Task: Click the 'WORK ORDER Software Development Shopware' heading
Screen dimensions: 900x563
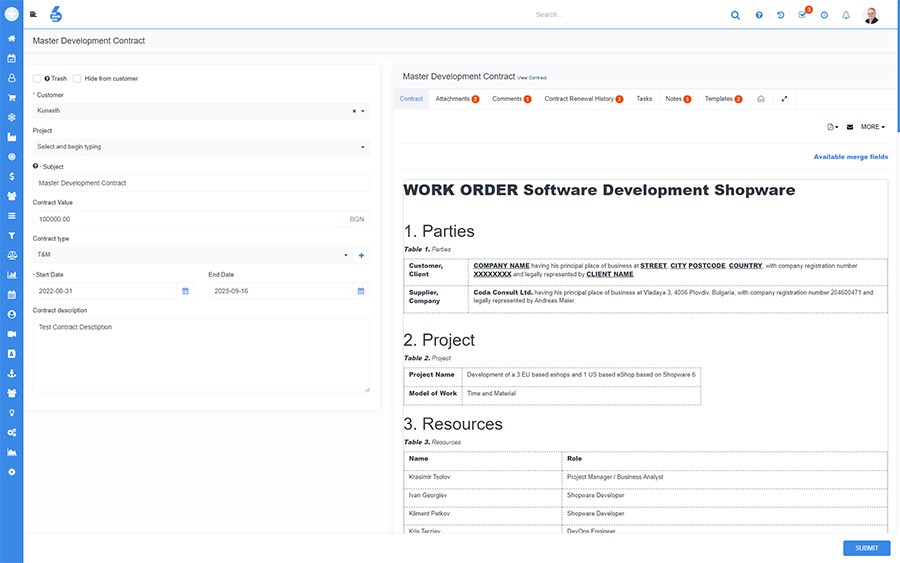Action: (599, 190)
